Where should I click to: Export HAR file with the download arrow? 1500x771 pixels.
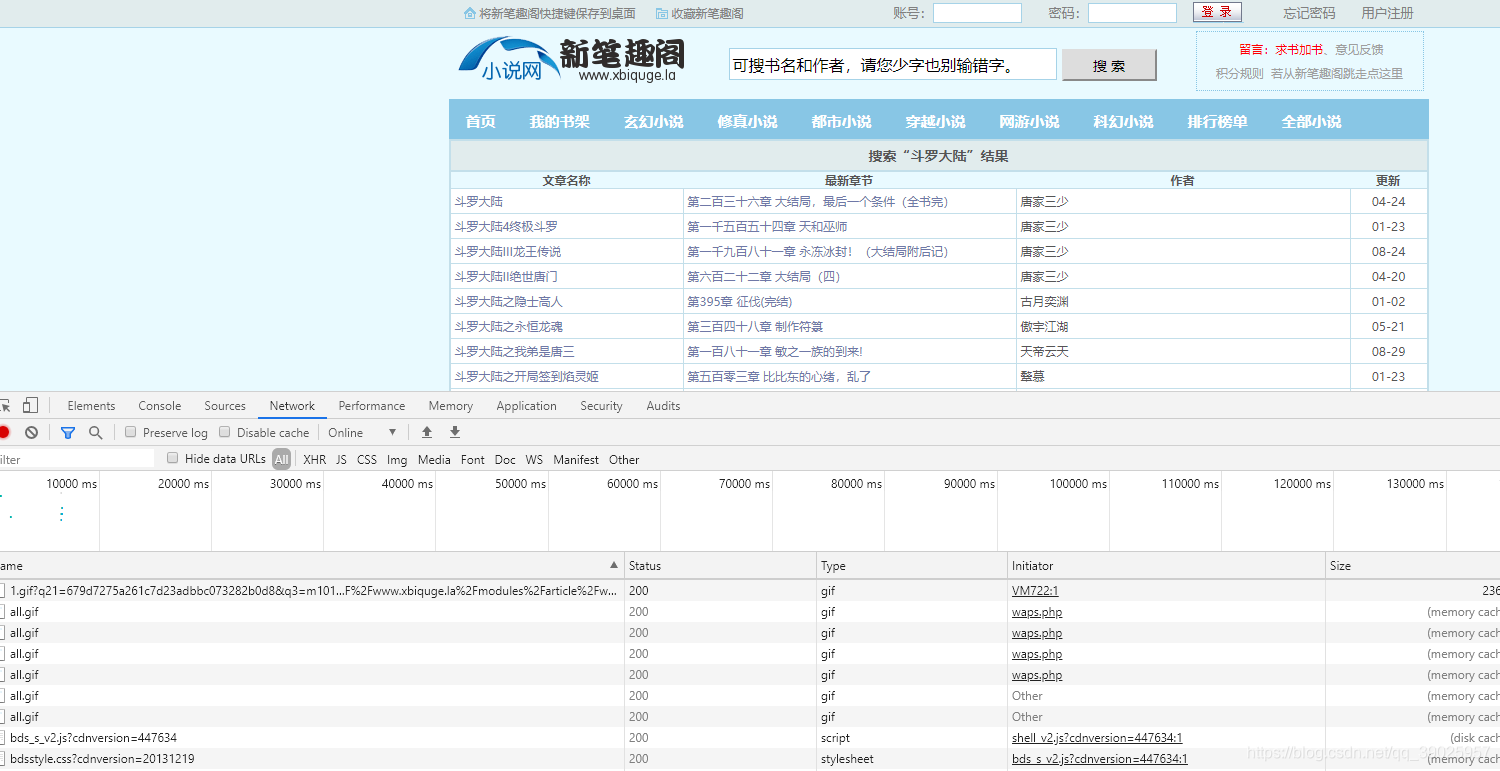[455, 432]
